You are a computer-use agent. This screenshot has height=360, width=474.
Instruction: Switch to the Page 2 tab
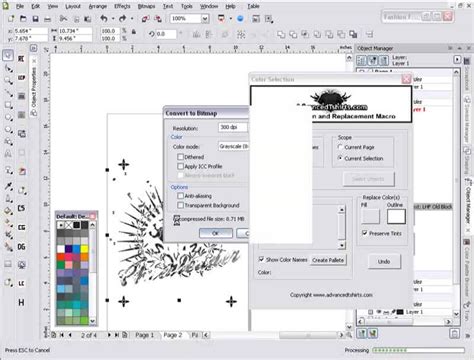point(173,335)
